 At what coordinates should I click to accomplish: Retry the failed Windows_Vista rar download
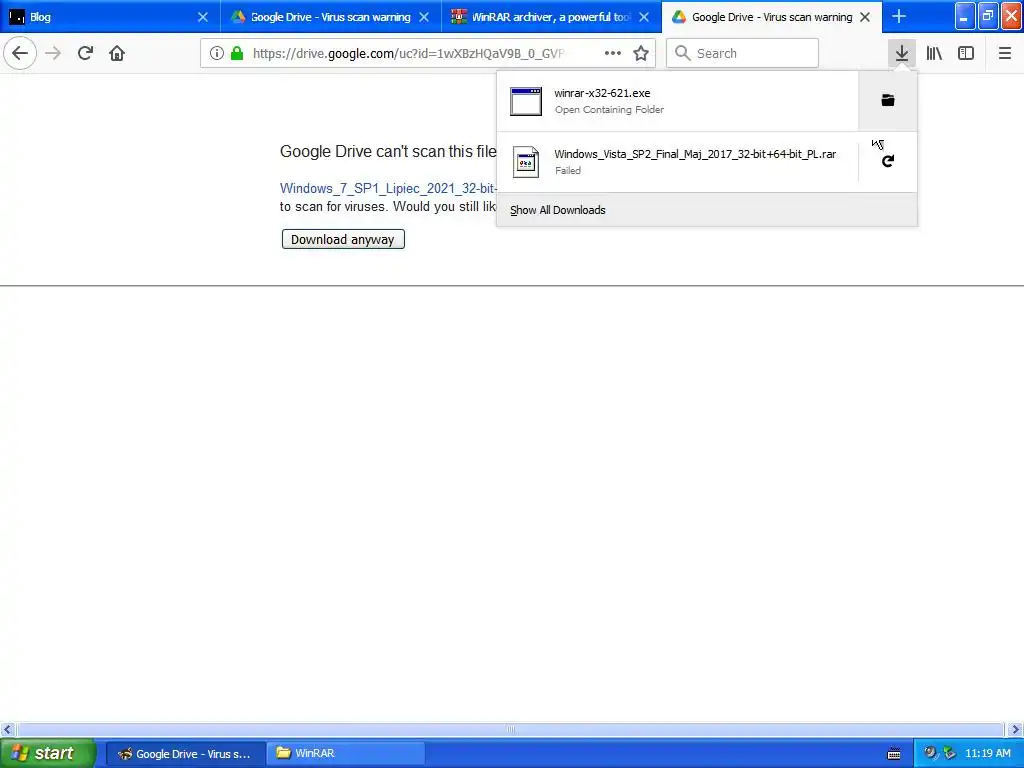pyautogui.click(x=888, y=161)
